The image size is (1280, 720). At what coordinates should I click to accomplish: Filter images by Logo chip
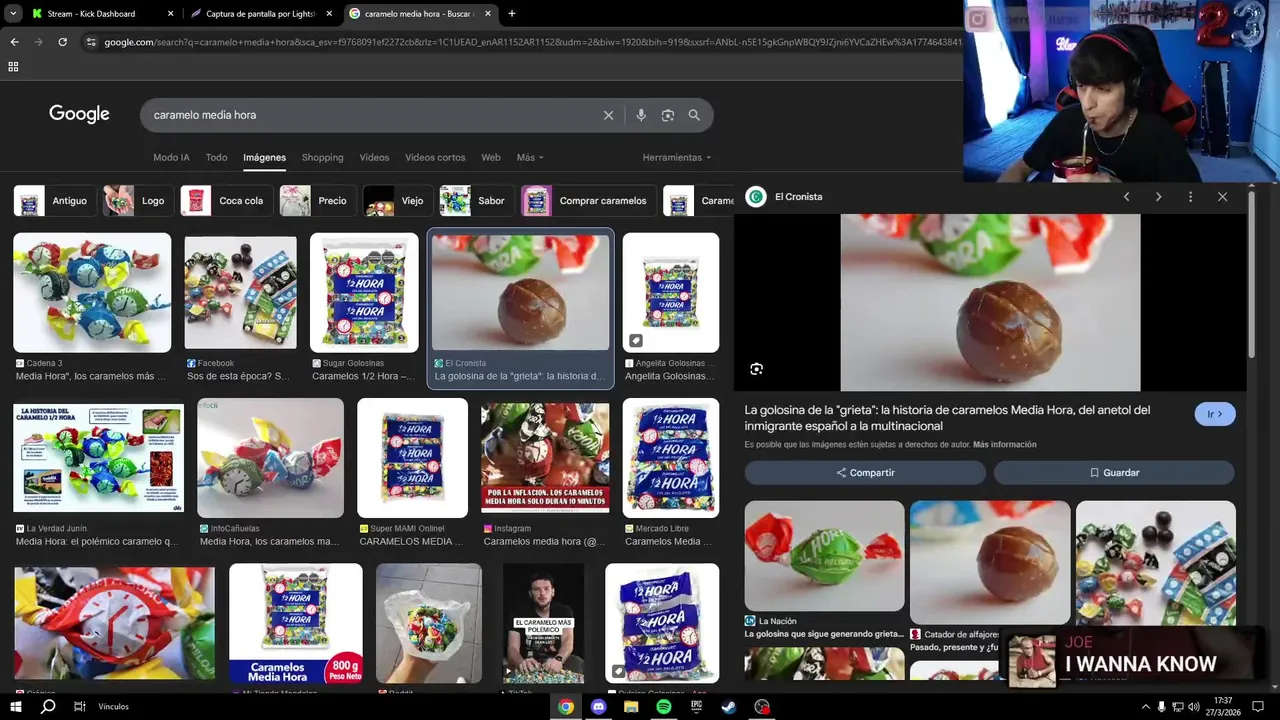tap(138, 200)
